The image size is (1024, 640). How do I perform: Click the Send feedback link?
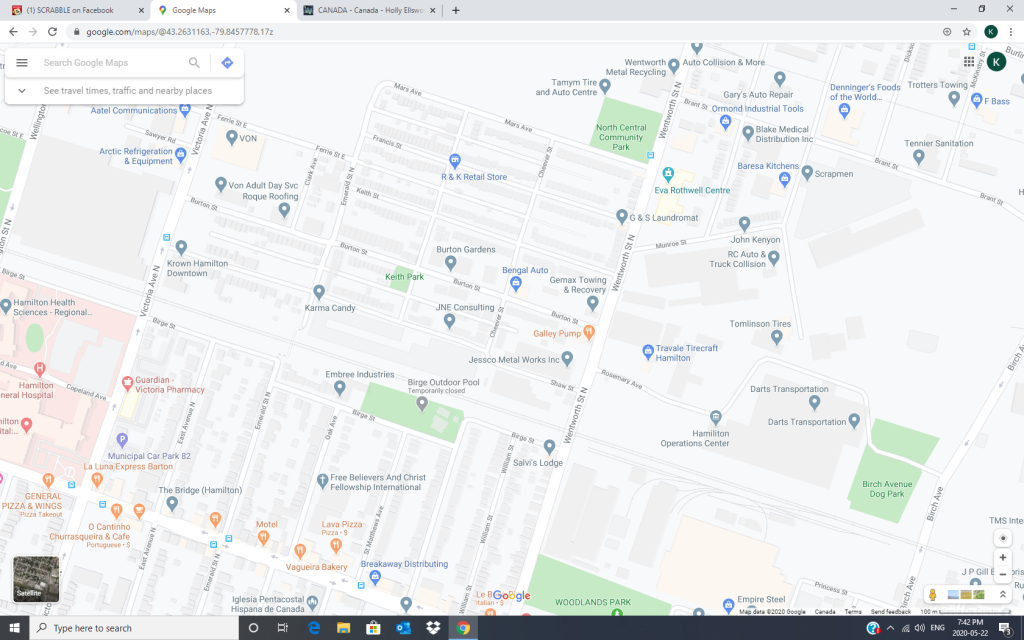(x=890, y=611)
